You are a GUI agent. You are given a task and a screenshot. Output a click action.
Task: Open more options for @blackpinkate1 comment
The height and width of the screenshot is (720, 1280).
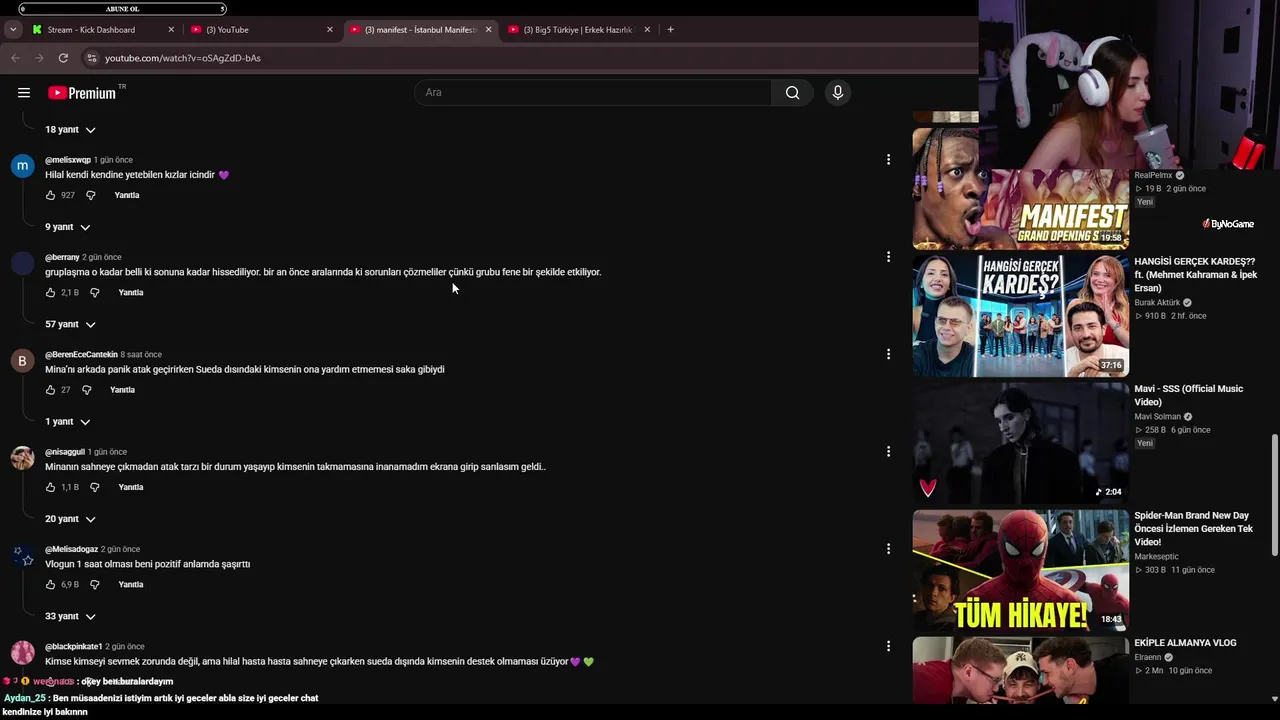coord(888,646)
